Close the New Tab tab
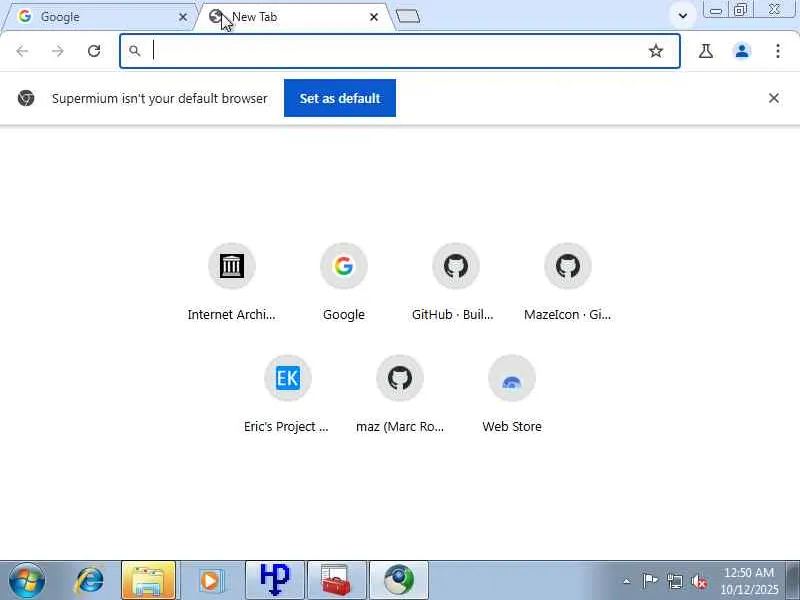Image resolution: width=800 pixels, height=600 pixels. [x=373, y=17]
